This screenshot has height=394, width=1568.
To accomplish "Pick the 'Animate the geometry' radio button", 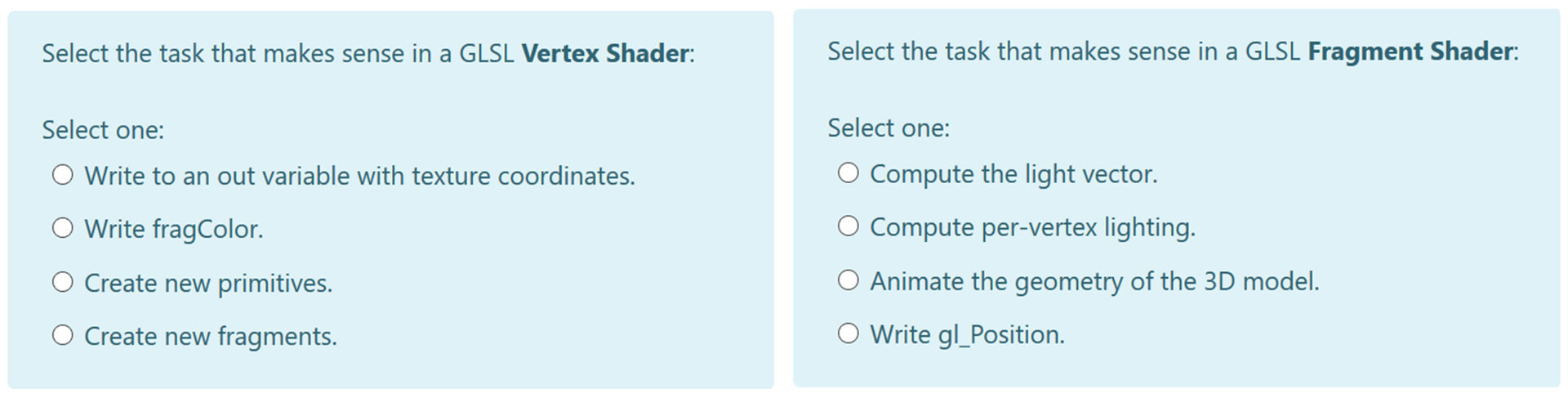I will click(x=849, y=280).
